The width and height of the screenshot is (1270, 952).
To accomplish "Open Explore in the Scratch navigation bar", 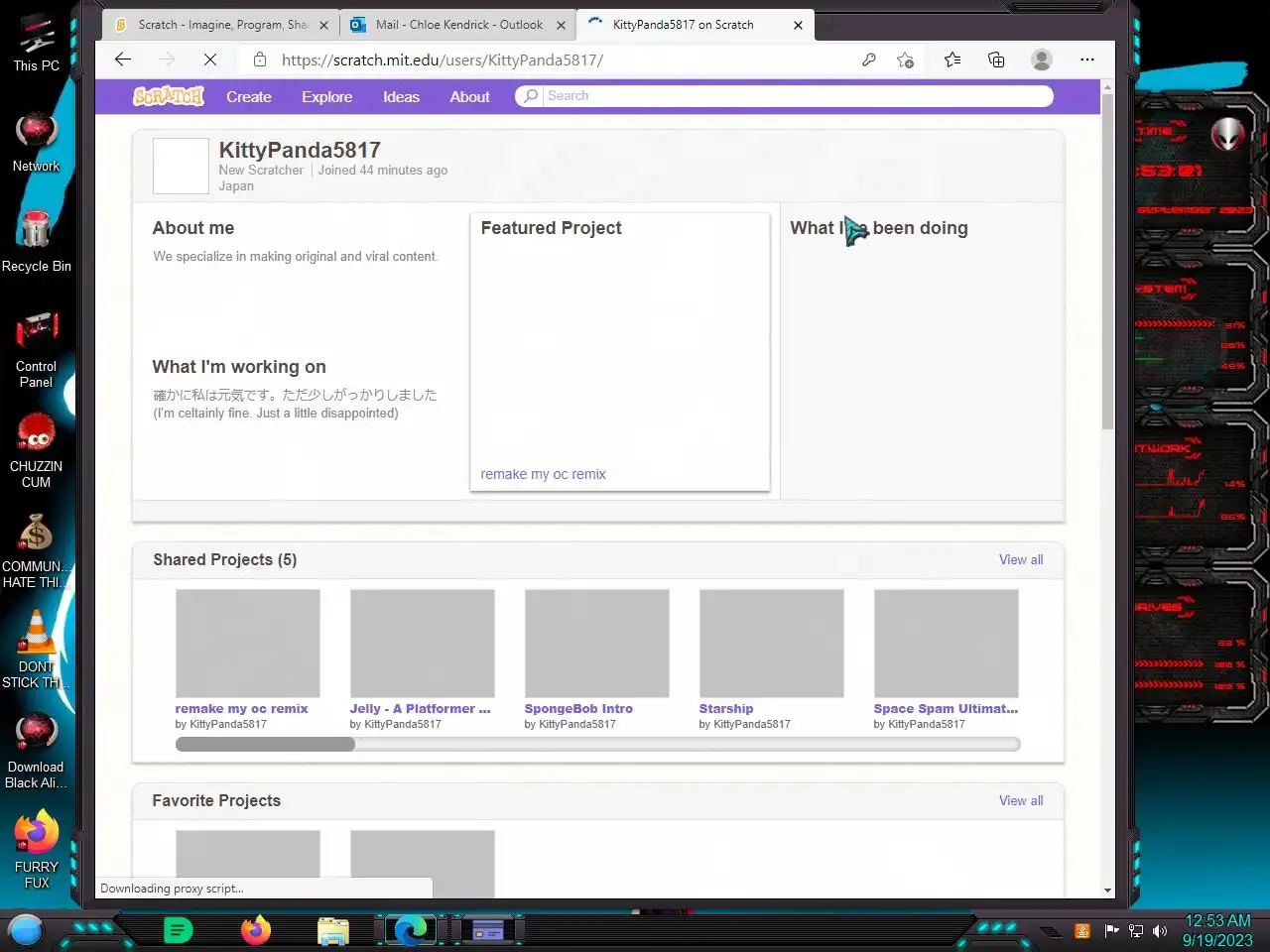I will (327, 96).
